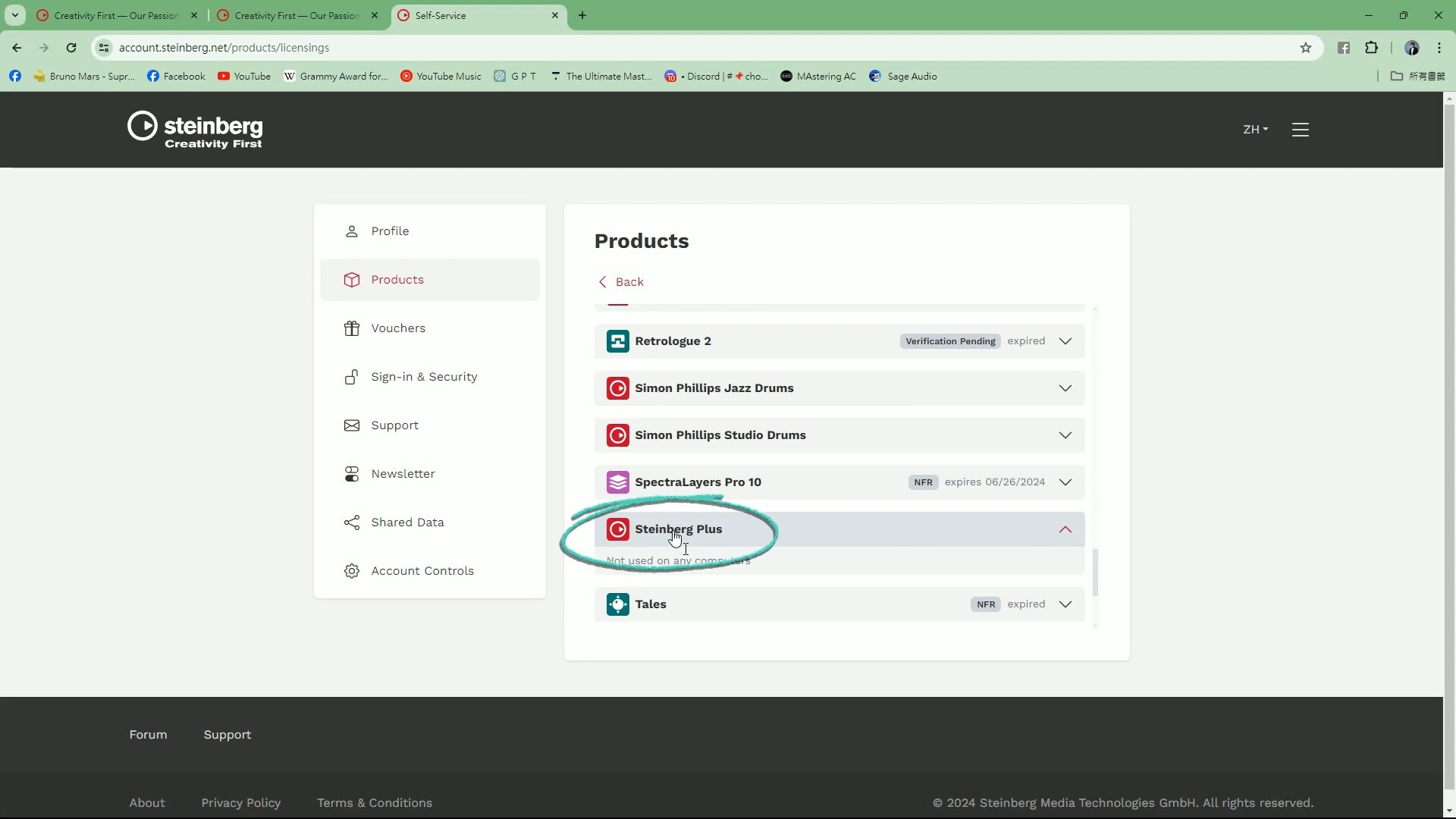Bookmark this page with star icon
This screenshot has height=819, width=1456.
(1305, 48)
